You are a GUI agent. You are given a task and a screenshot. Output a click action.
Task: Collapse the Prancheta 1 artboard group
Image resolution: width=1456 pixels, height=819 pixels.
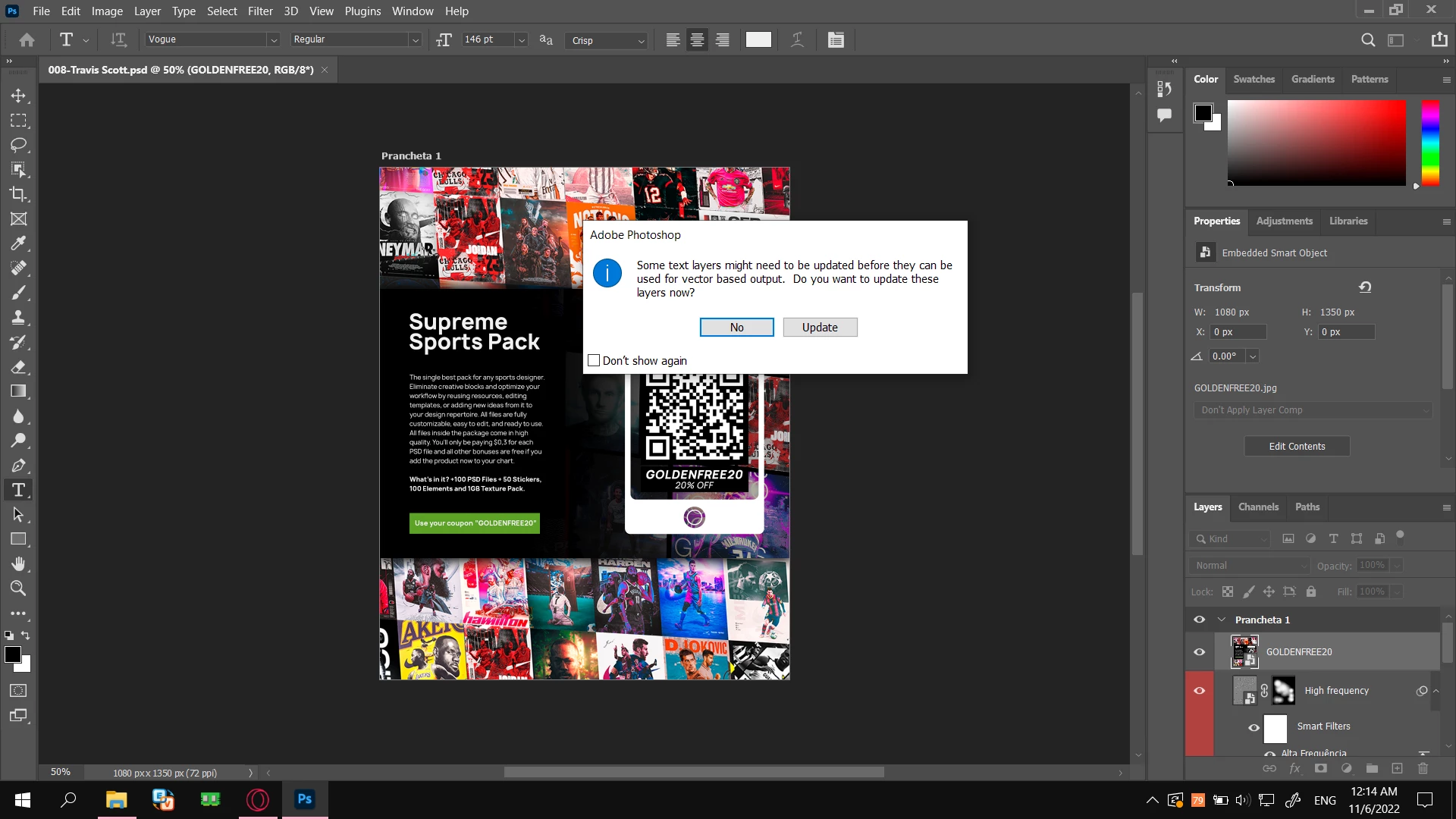(1221, 620)
